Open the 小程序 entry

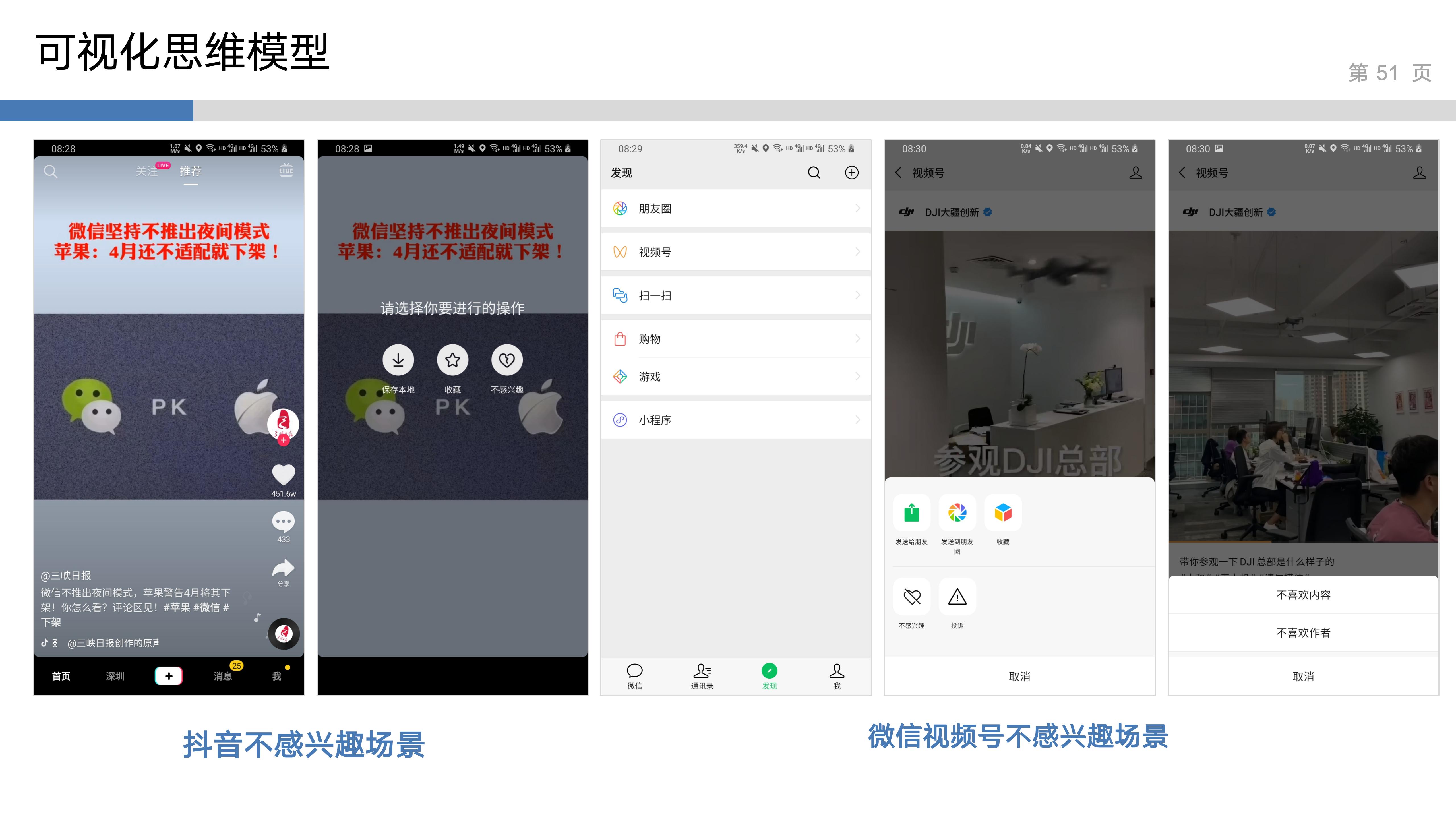[735, 420]
